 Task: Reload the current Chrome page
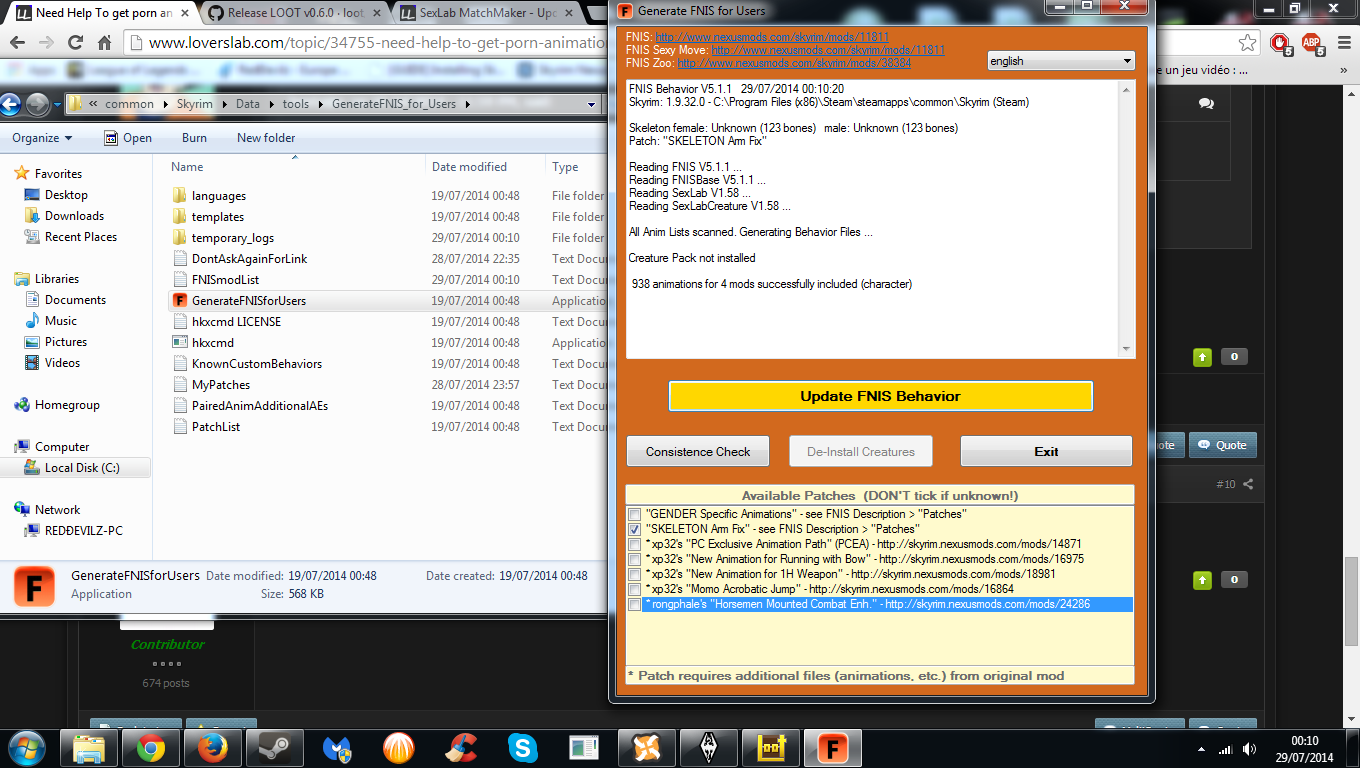point(74,43)
